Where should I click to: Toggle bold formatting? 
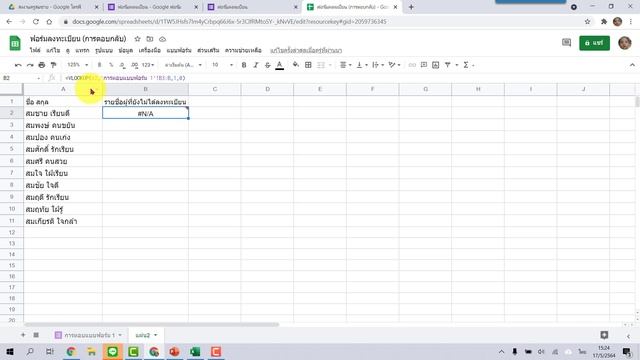click(244, 65)
